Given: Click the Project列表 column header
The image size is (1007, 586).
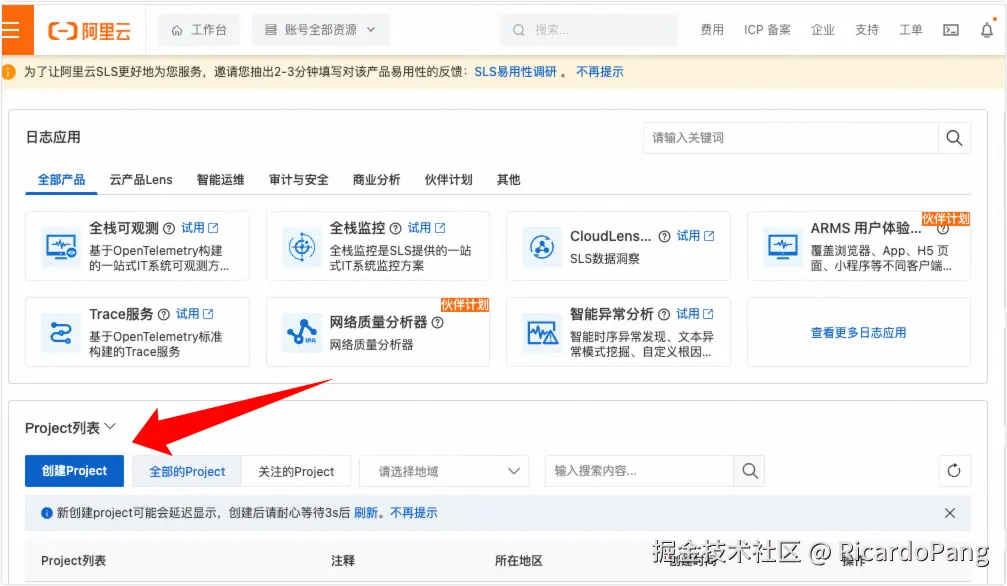Looking at the screenshot, I should pos(73,561).
